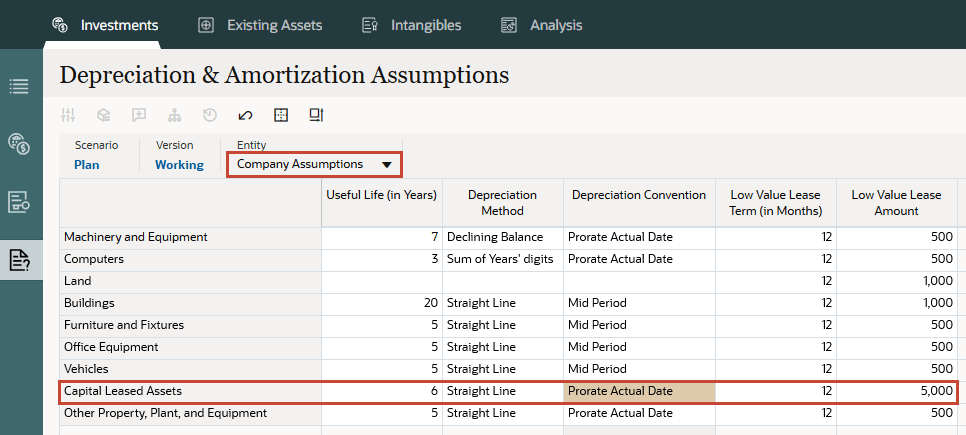
Task: Click the hierarchy tree toolbar icon
Action: 174,115
